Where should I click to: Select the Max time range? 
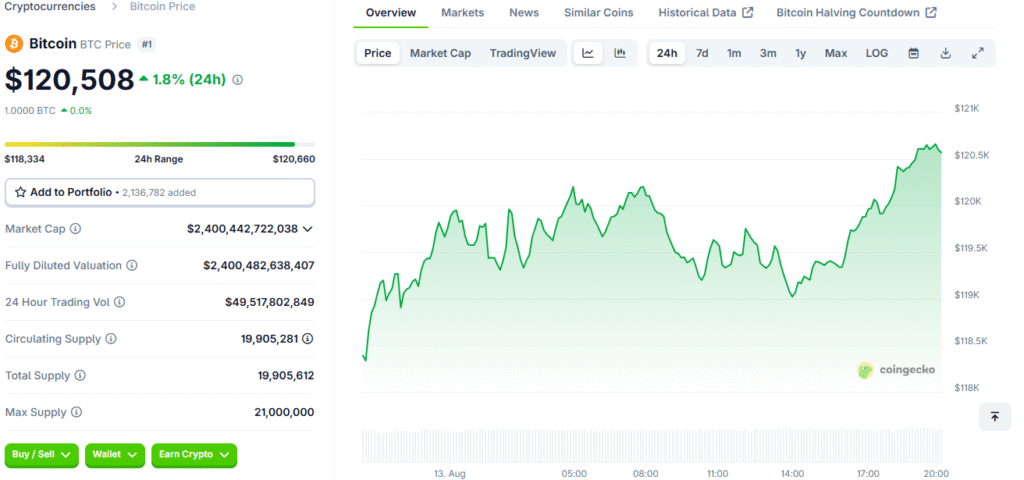[x=836, y=53]
